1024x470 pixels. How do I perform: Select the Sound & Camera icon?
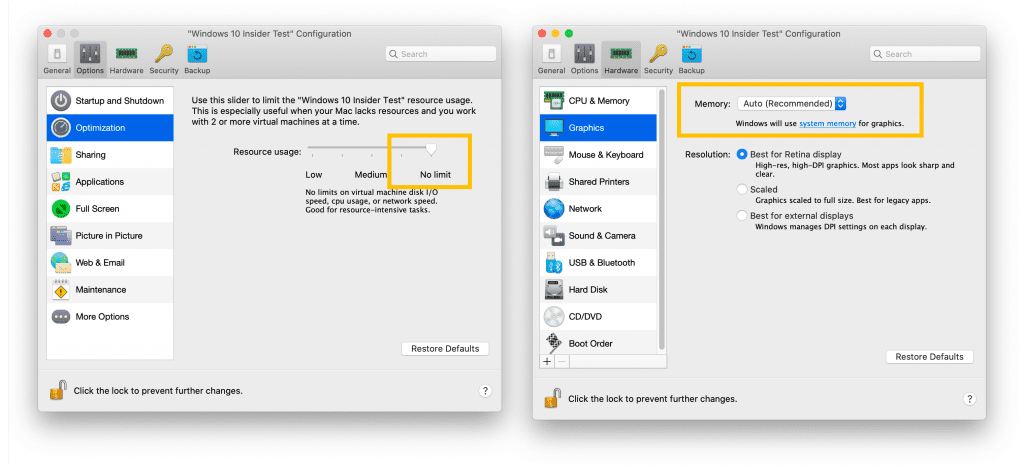click(554, 236)
